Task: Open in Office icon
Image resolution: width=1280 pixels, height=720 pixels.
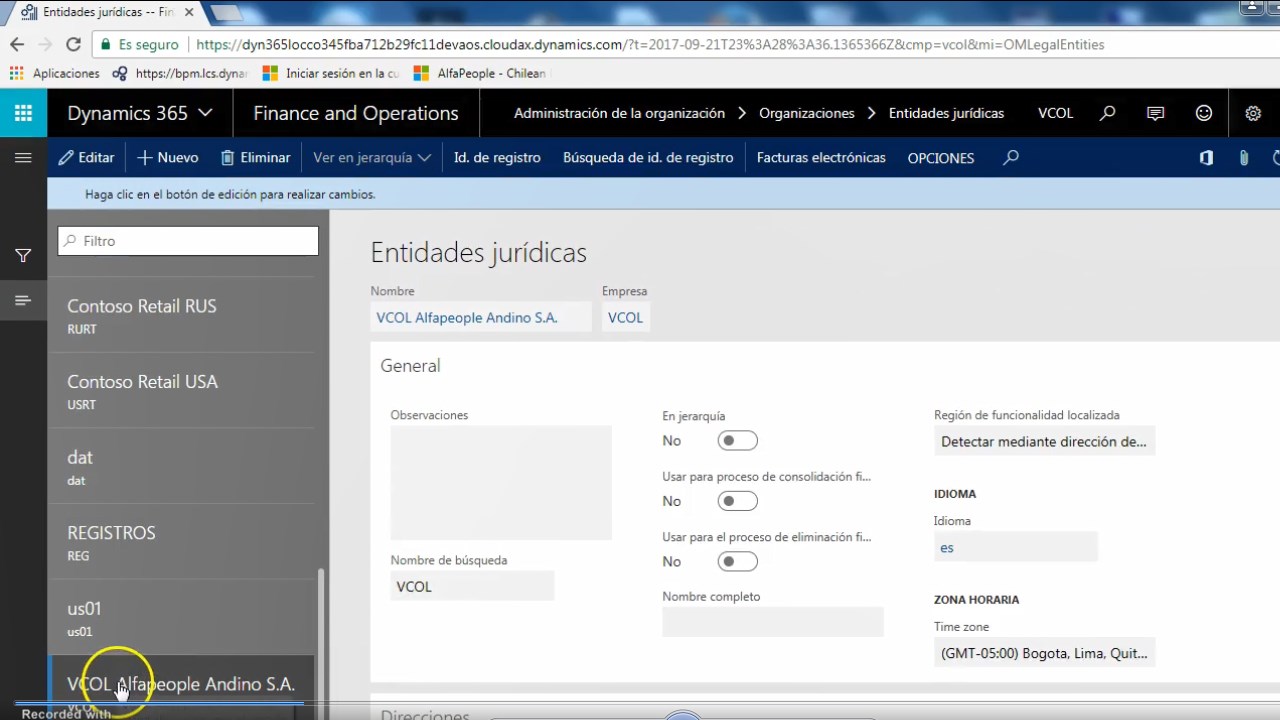Action: click(x=1206, y=157)
